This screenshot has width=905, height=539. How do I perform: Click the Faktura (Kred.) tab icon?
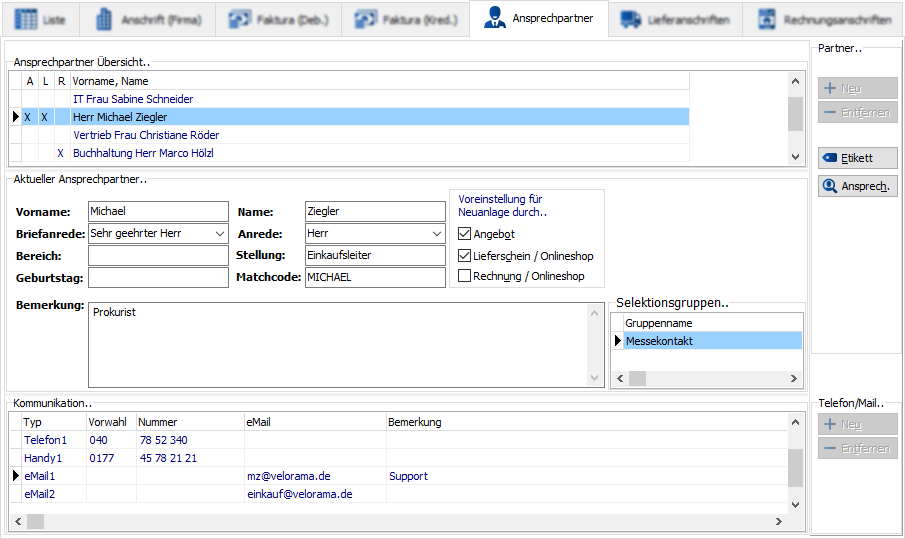366,20
